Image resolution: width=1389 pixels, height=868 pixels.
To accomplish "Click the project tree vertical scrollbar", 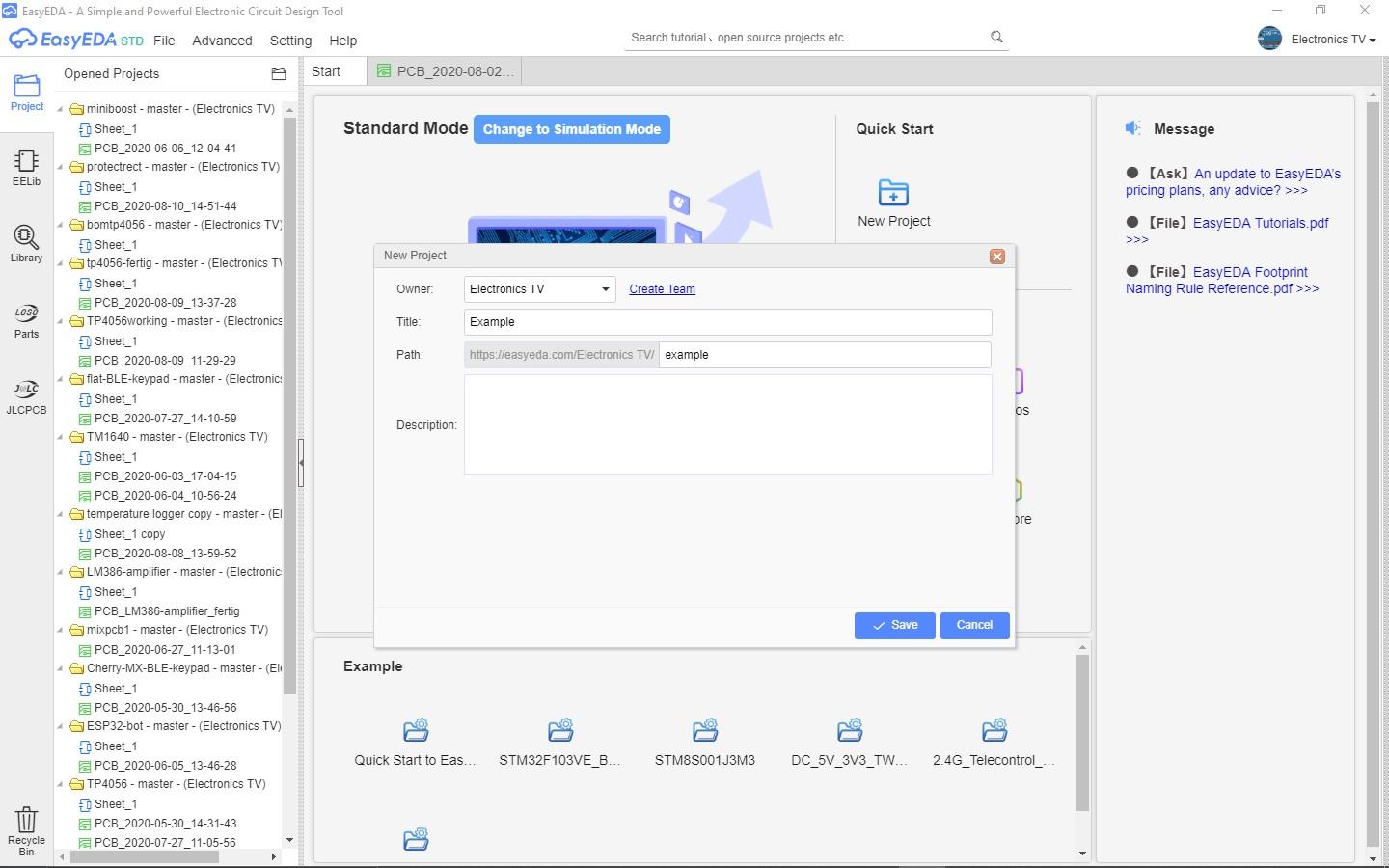I will (289, 405).
